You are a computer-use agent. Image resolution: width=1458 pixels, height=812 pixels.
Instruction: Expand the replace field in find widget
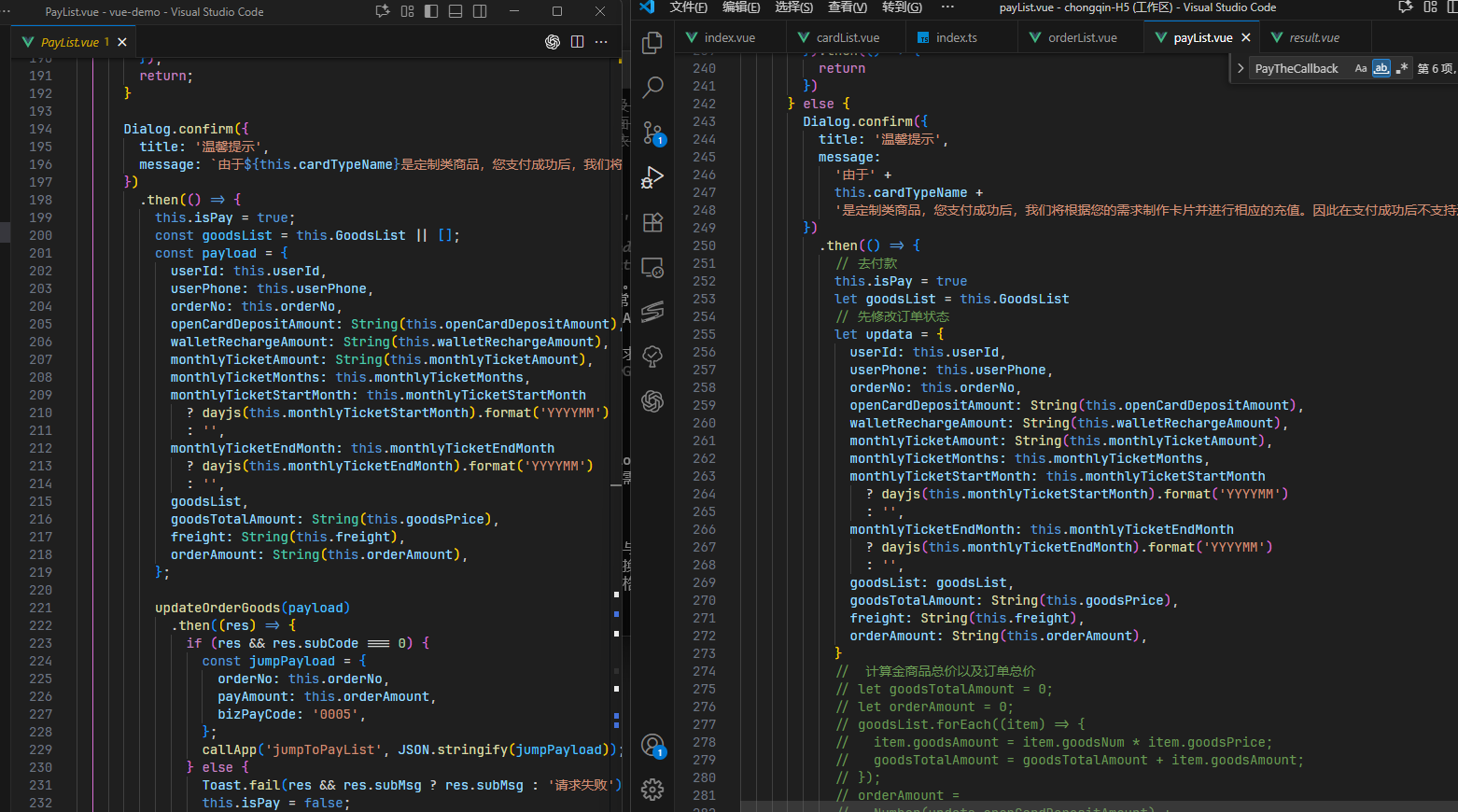coord(1241,68)
